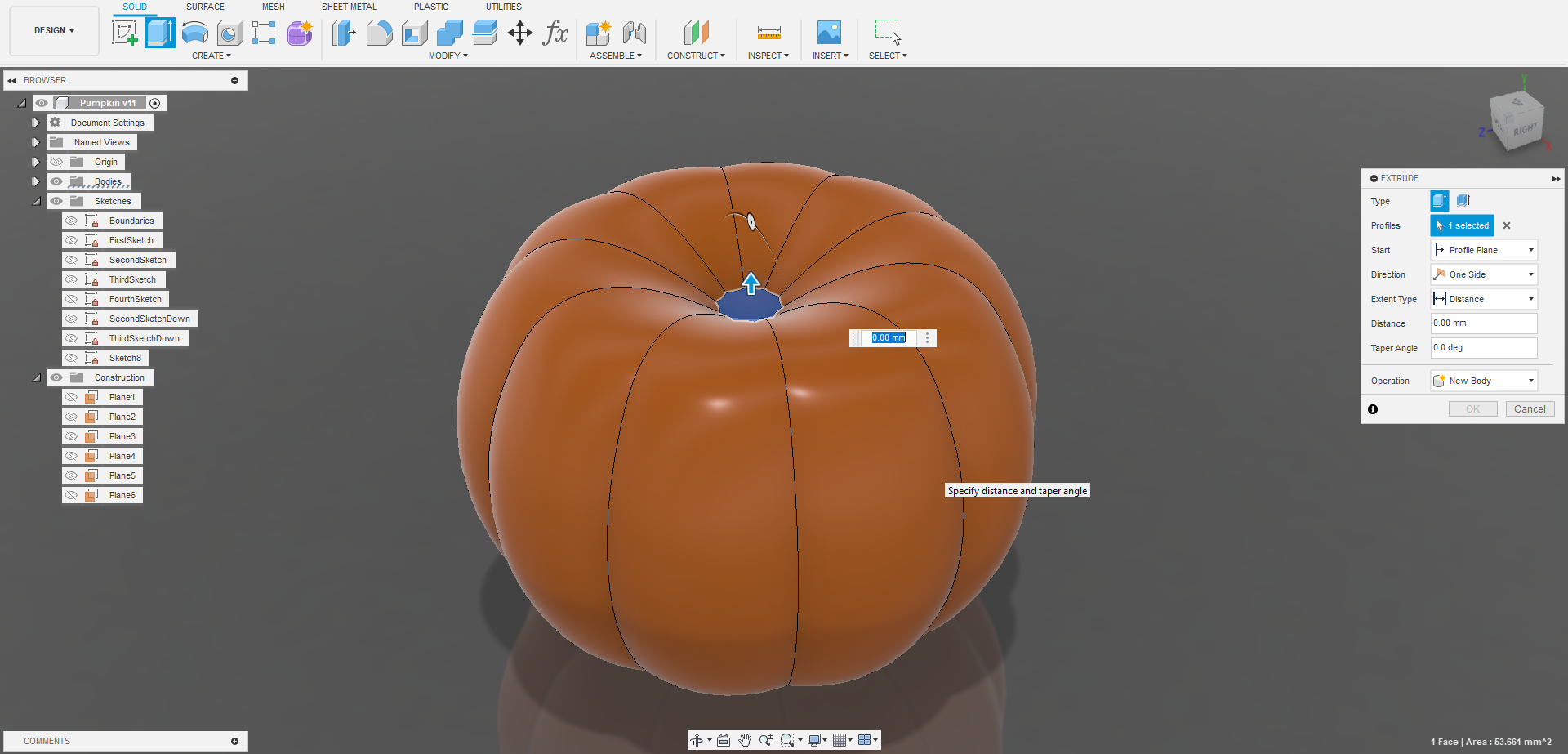Click the Profiles '1 selected' button

(1462, 225)
